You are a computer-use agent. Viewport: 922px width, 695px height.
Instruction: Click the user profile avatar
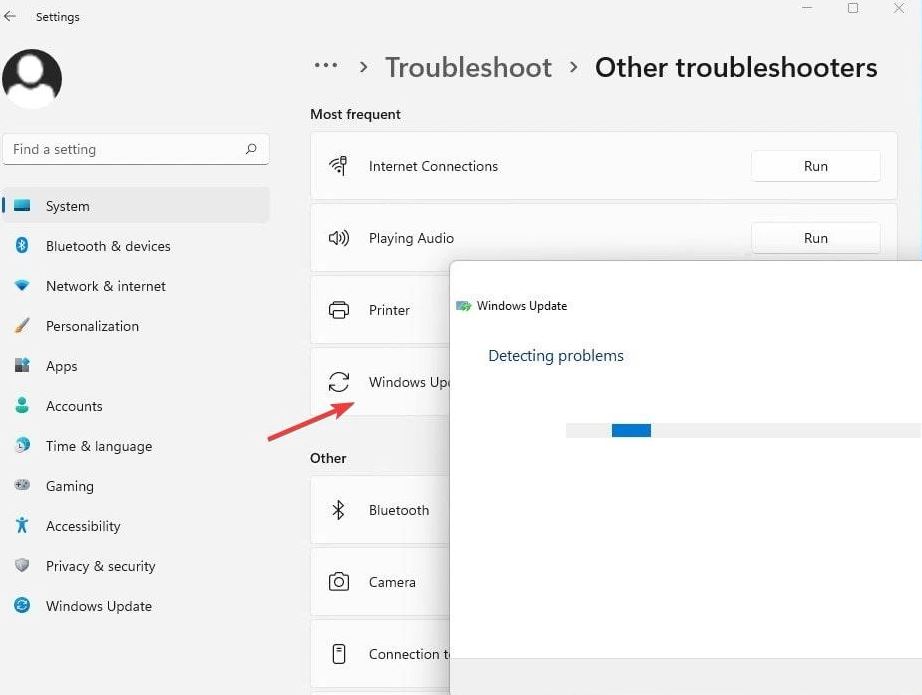[32, 79]
